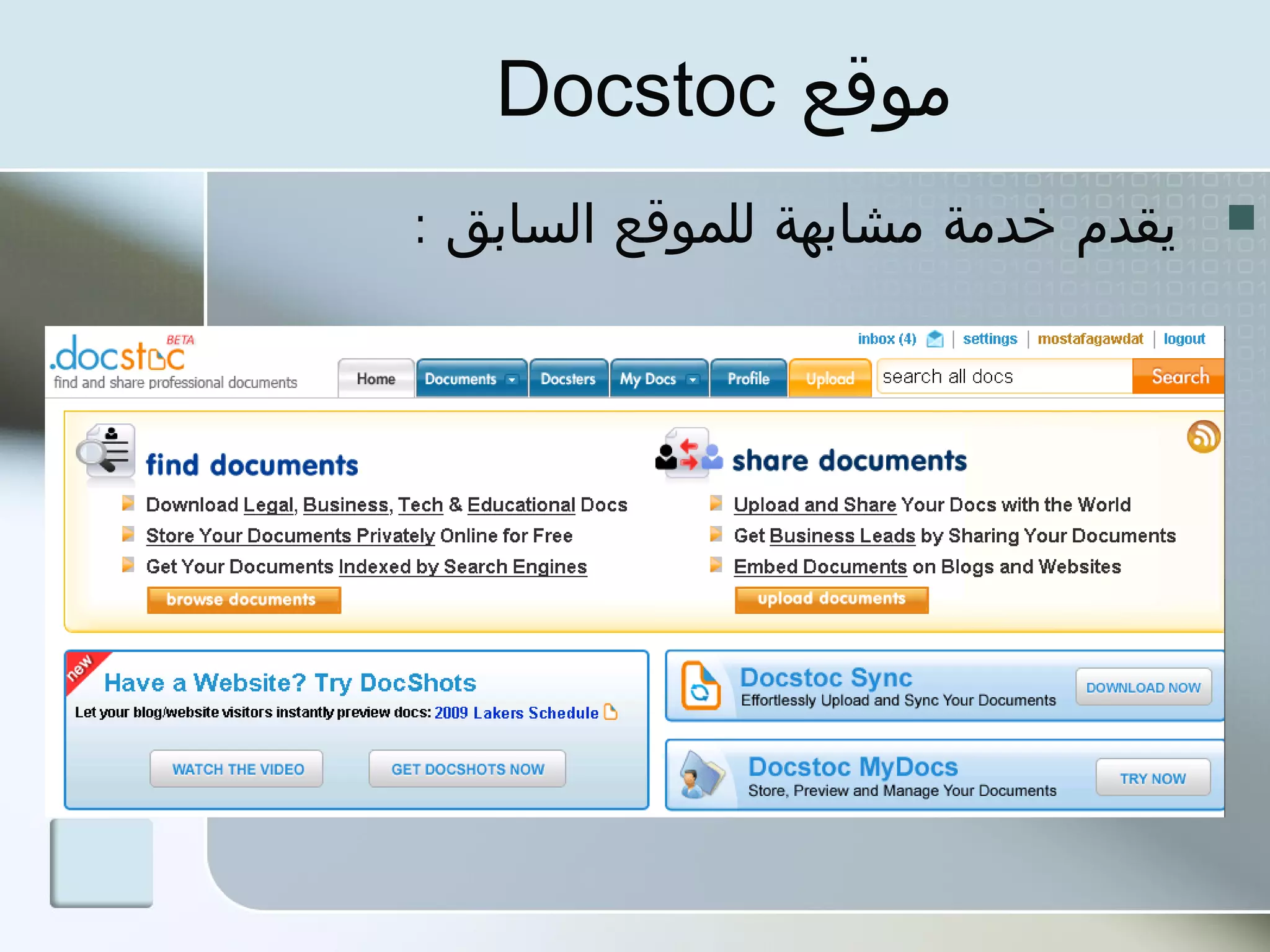The width and height of the screenshot is (1270, 952).
Task: Open the 2009 Lakers Schedule link
Action: 516,713
